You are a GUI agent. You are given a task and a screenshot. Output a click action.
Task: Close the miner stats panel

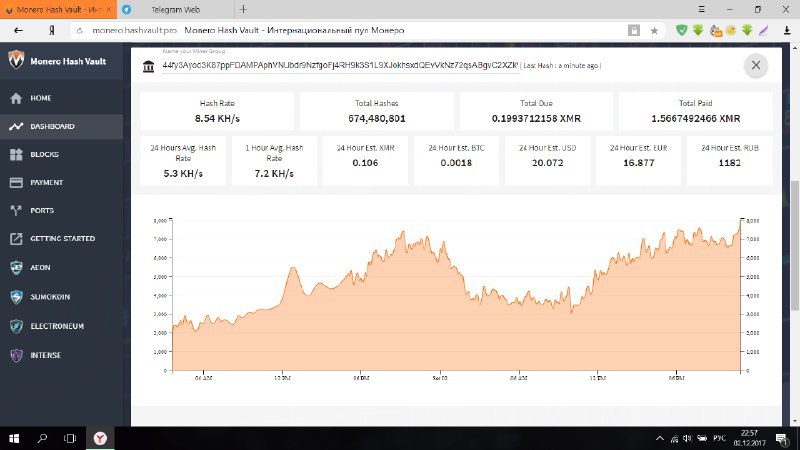(x=756, y=65)
